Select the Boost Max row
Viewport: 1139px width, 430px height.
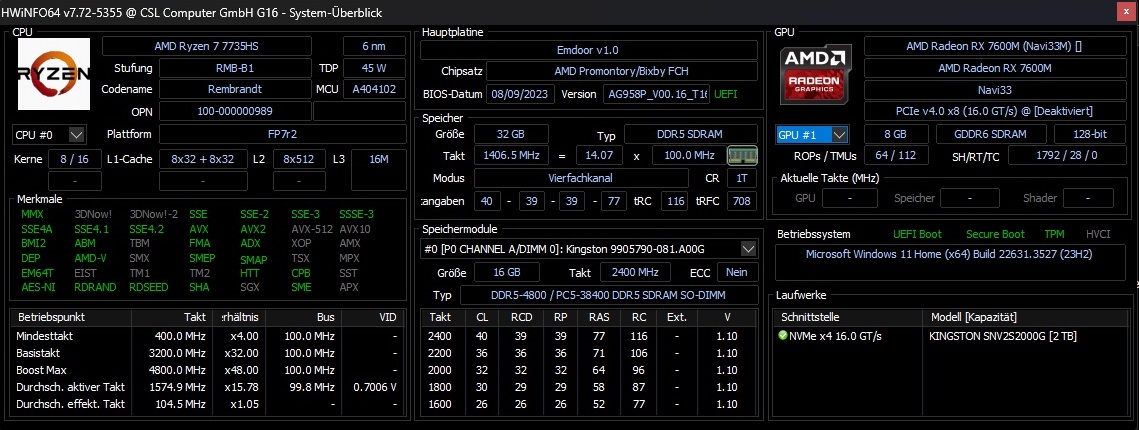(x=208, y=370)
